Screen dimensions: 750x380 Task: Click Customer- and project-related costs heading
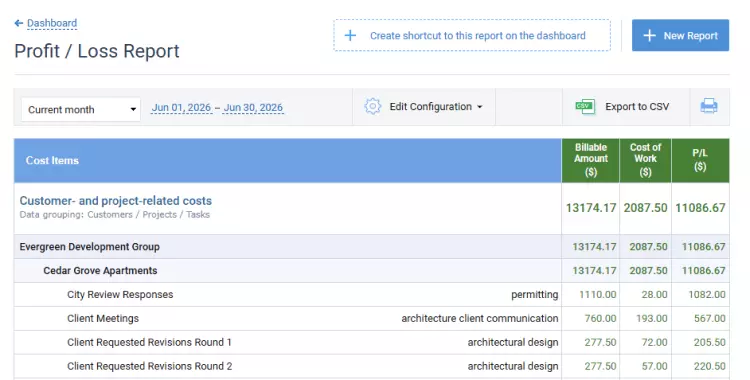click(x=116, y=201)
